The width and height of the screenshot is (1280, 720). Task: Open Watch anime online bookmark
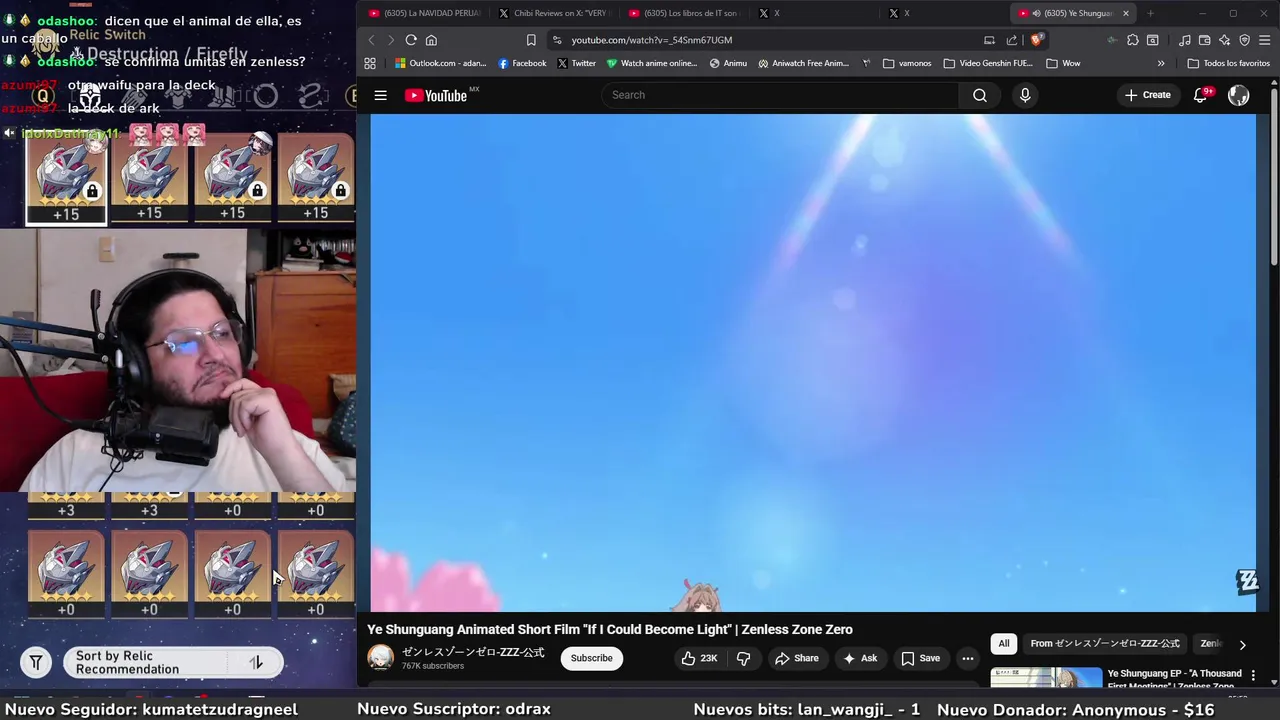pos(651,63)
